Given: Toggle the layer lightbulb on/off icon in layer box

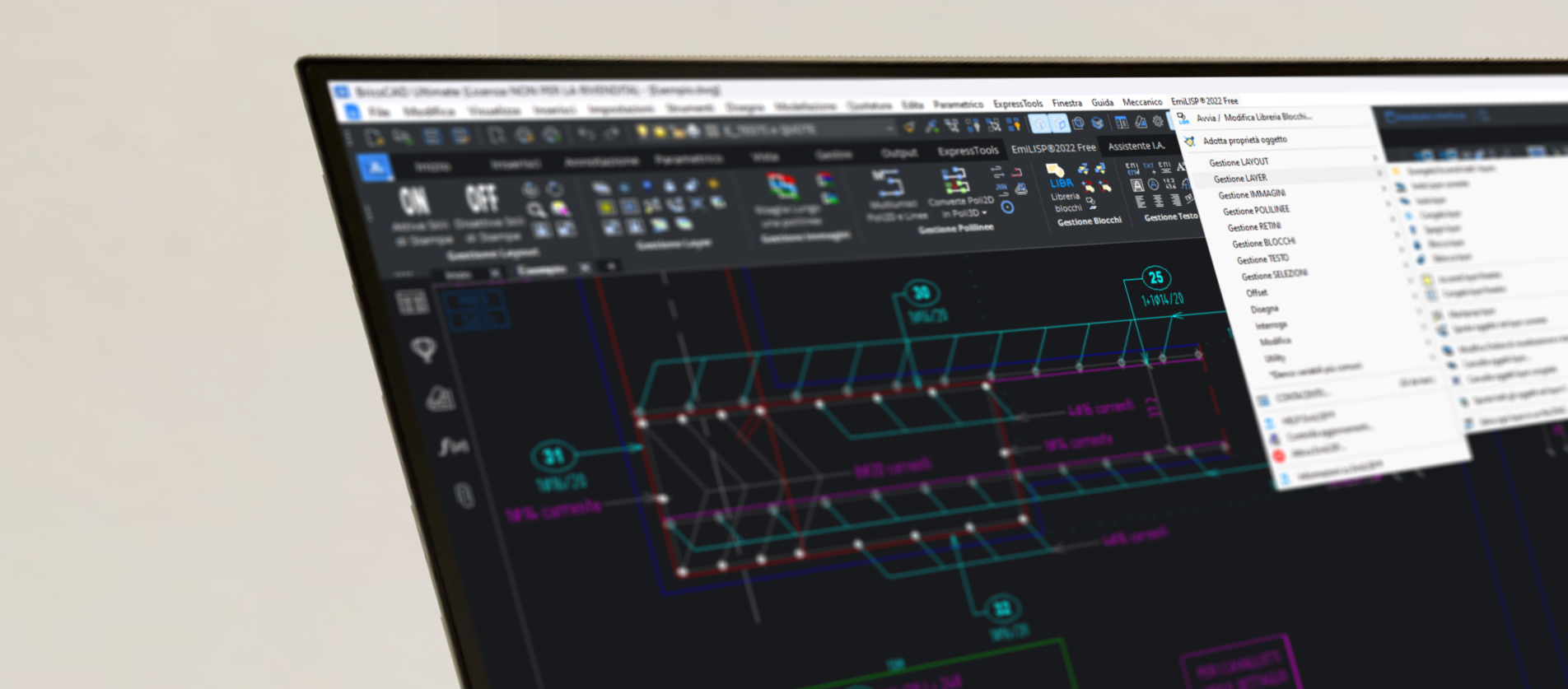Looking at the screenshot, I should (642, 132).
